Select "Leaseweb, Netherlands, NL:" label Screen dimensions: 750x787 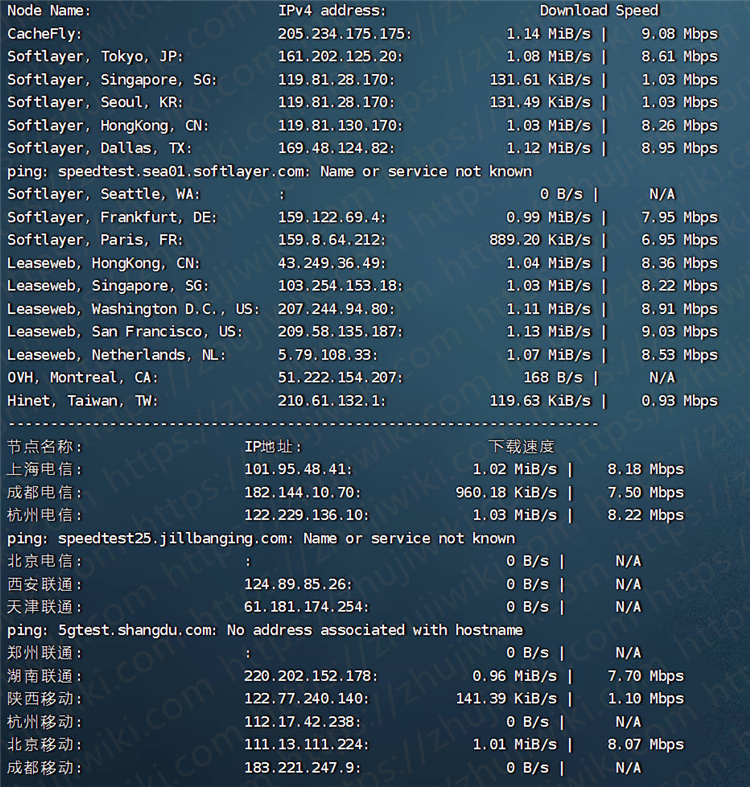tap(116, 355)
